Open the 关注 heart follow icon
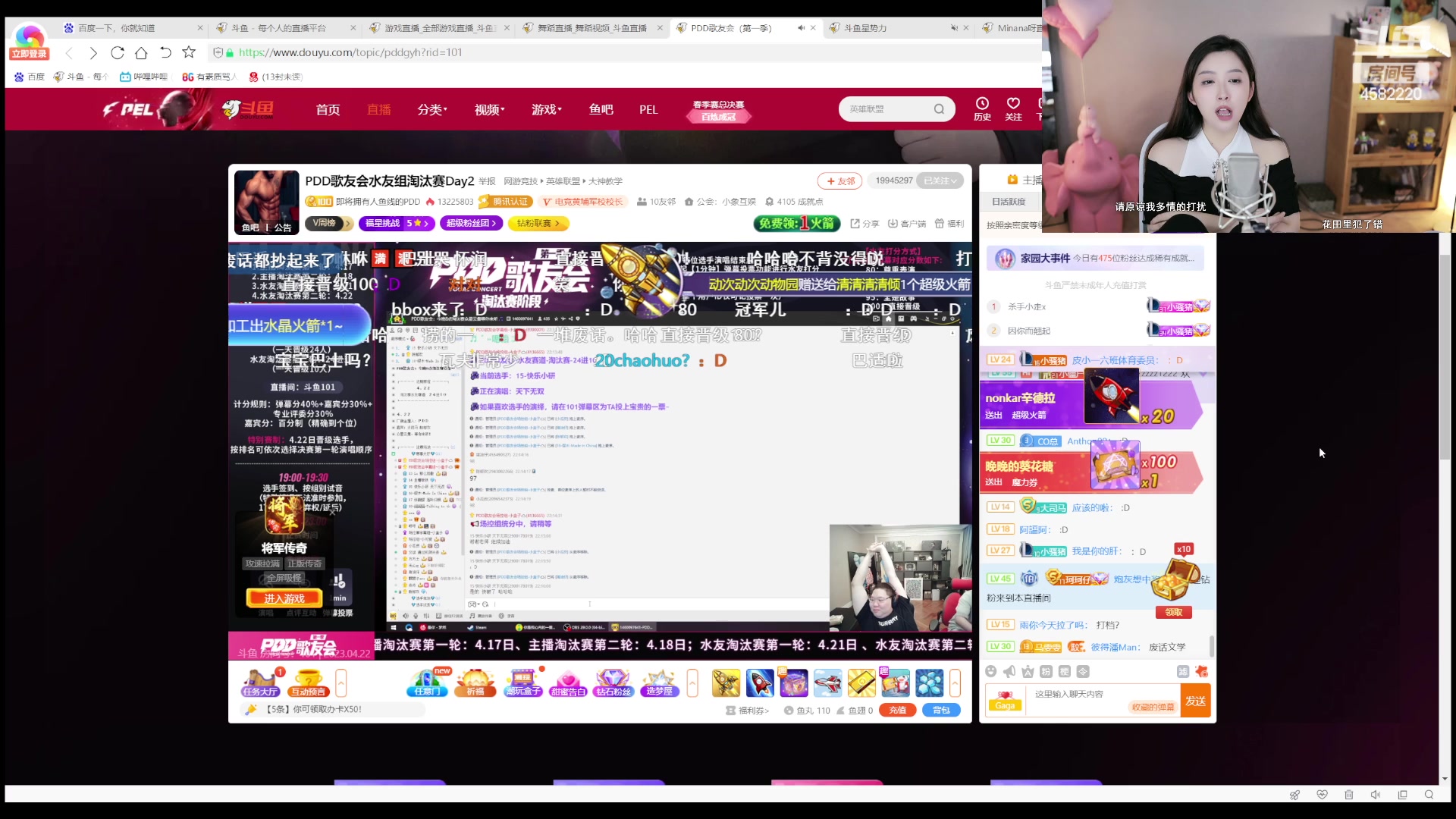 click(1013, 108)
